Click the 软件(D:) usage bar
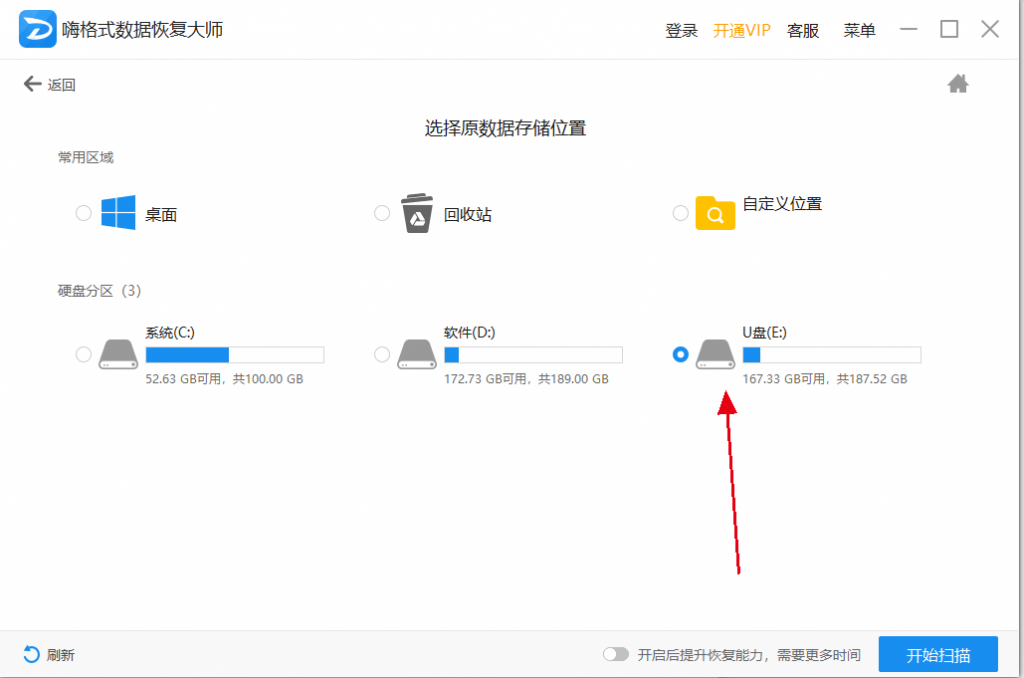Image resolution: width=1024 pixels, height=678 pixels. point(534,355)
